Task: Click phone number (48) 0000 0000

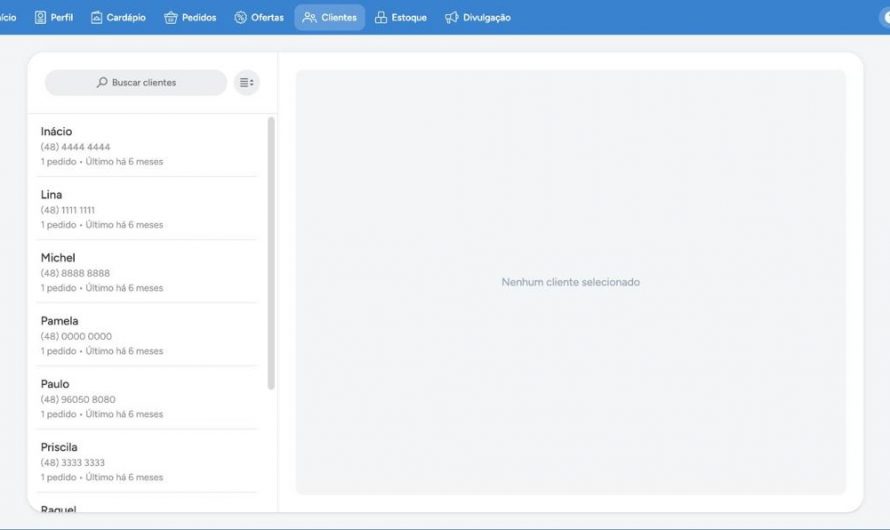Action: point(76,336)
